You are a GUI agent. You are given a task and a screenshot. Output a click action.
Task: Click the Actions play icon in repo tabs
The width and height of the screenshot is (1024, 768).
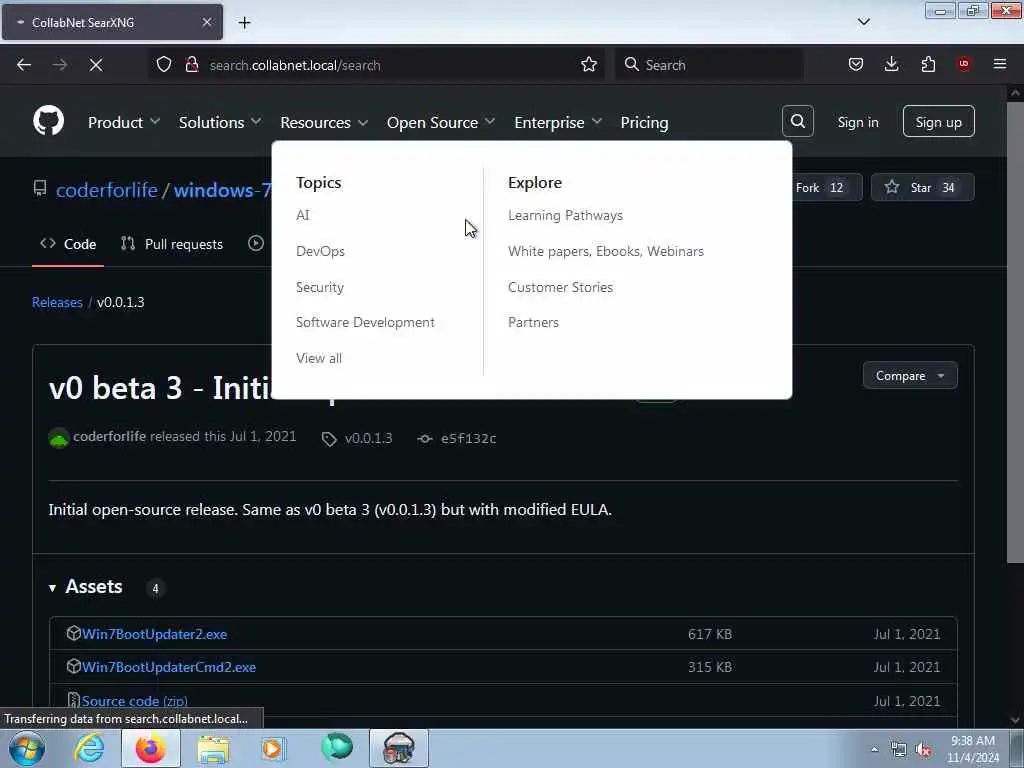coord(256,244)
